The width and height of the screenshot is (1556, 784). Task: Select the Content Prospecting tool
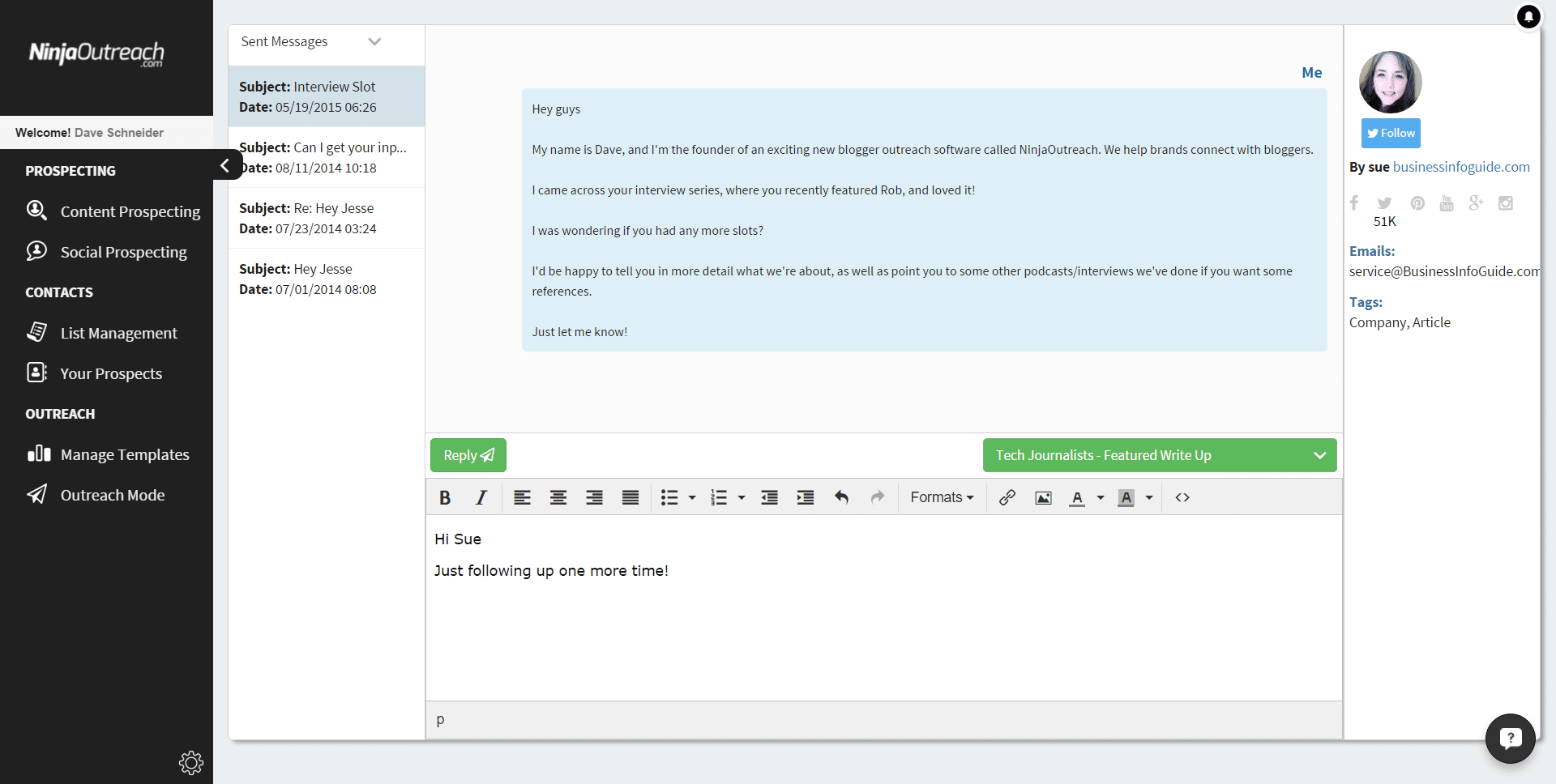point(130,211)
